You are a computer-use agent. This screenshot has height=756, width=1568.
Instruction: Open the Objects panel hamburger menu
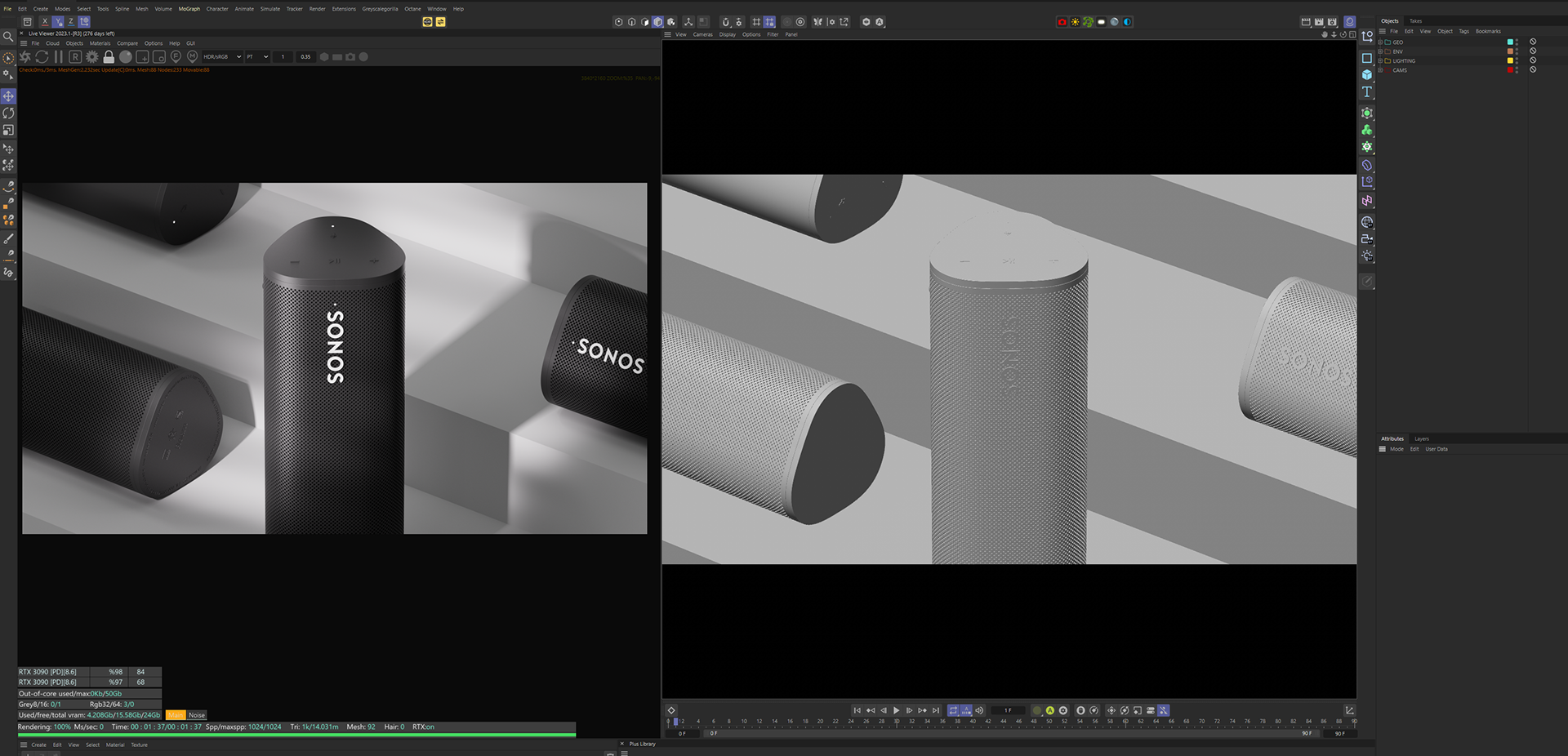1382,31
